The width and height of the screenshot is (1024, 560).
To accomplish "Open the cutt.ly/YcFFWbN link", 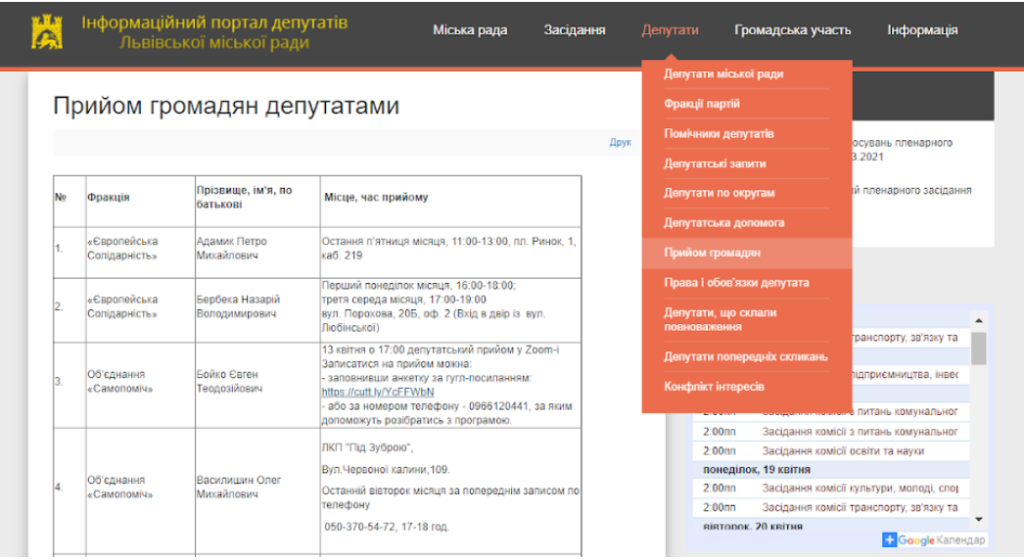I will (377, 392).
